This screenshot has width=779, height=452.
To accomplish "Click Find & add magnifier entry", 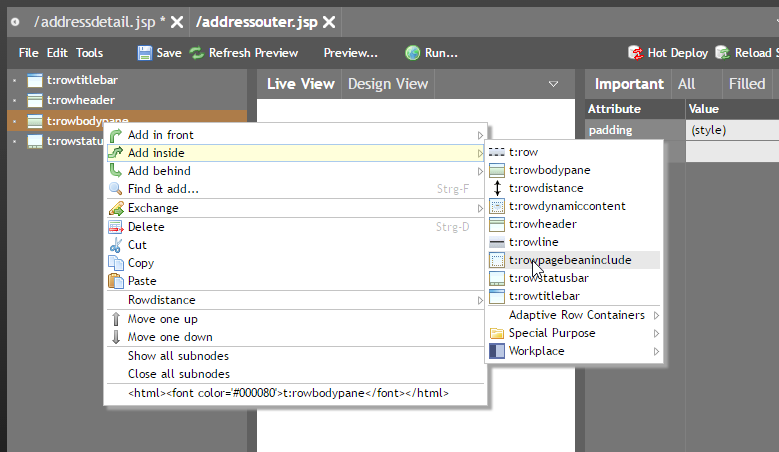I will (162, 189).
